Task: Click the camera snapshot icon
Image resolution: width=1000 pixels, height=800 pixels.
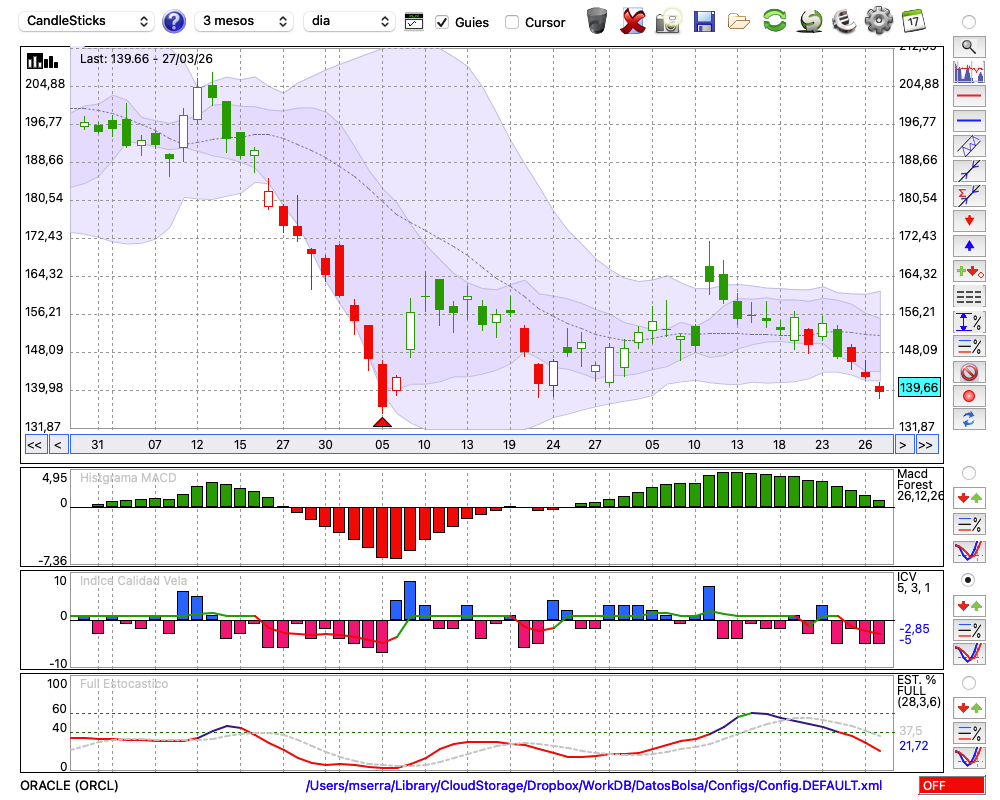Action: (668, 21)
